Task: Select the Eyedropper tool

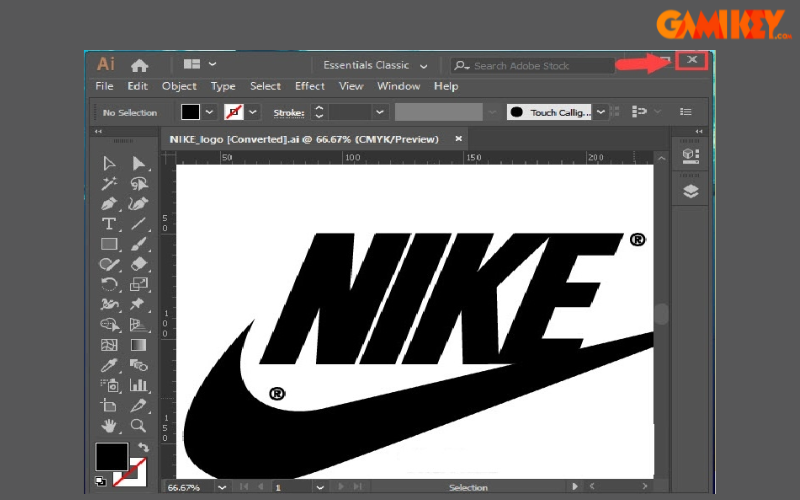Action: [x=109, y=365]
